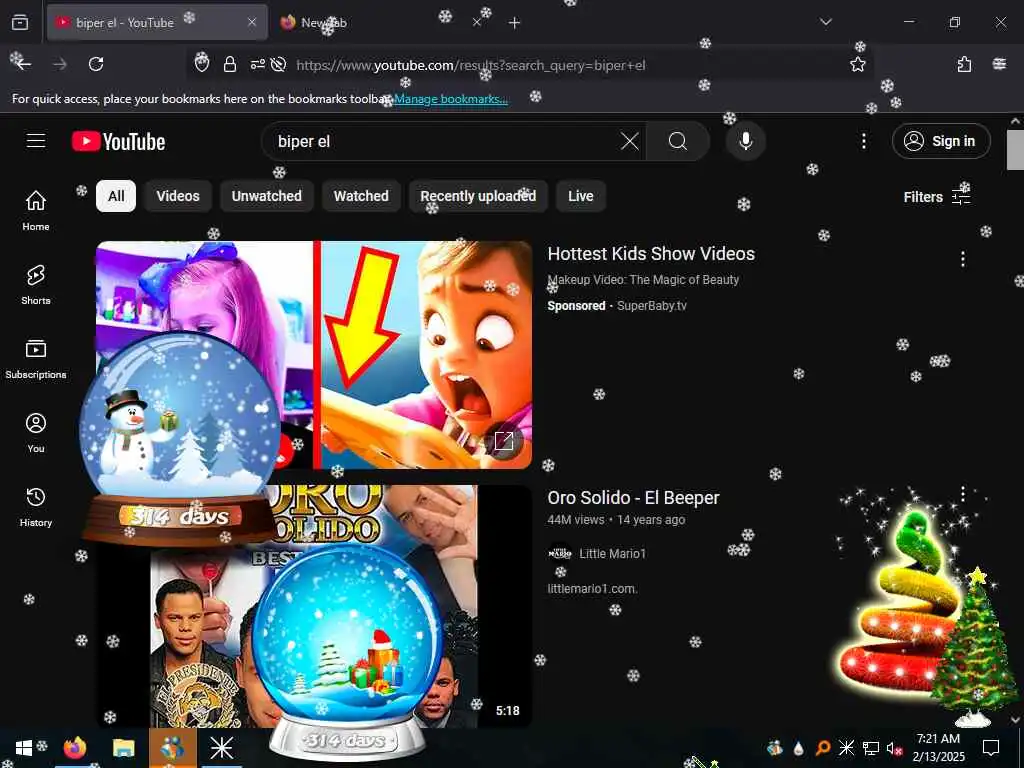Open more options for Oro Solido video
Screen dimensions: 1024x768
coord(962,493)
